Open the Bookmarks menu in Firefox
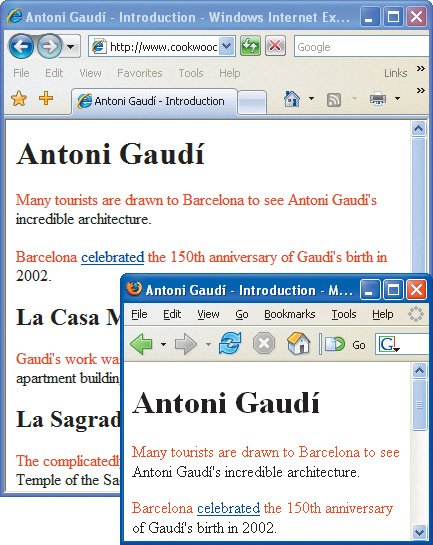The height and width of the screenshot is (545, 433). click(x=289, y=314)
